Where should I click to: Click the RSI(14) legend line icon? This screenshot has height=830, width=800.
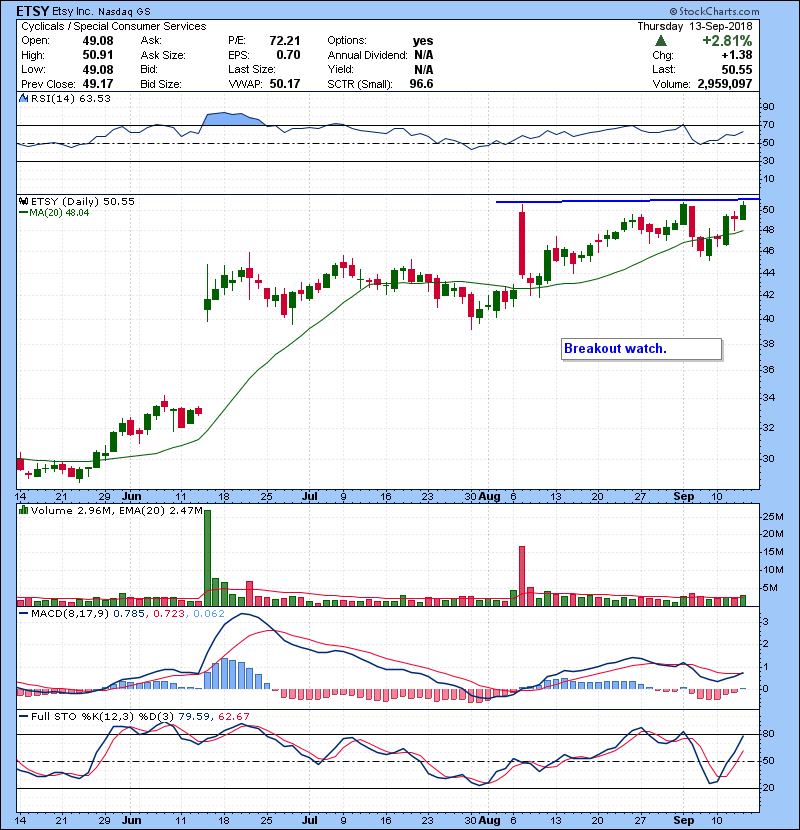(22, 99)
